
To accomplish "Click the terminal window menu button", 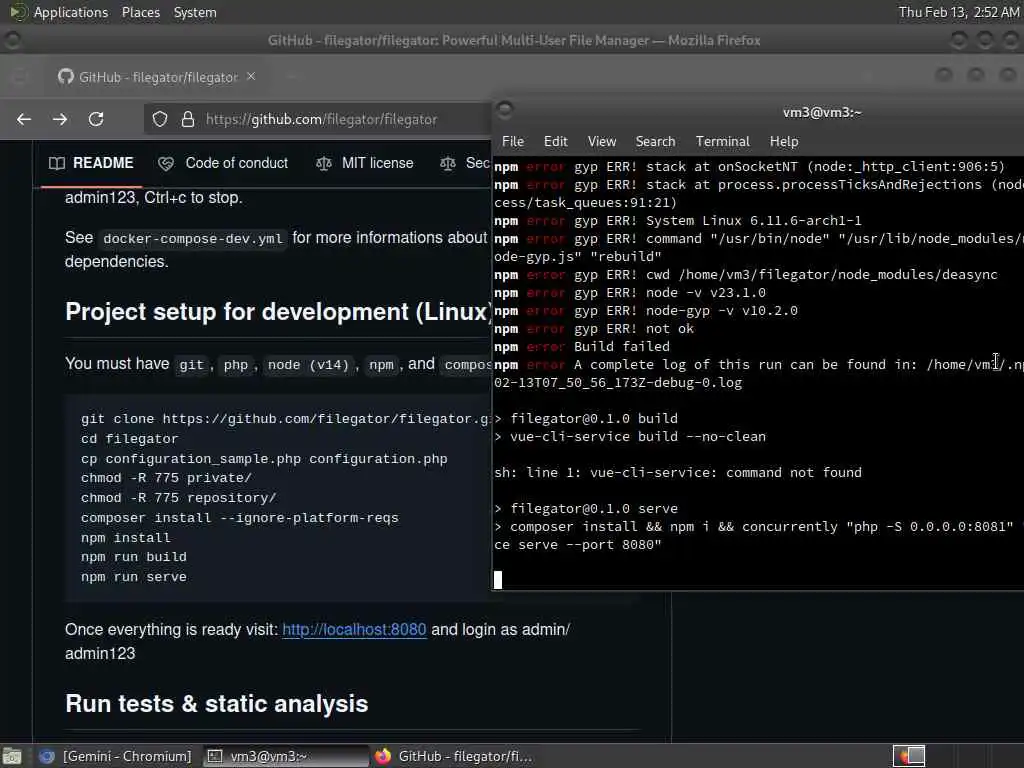I will (505, 109).
